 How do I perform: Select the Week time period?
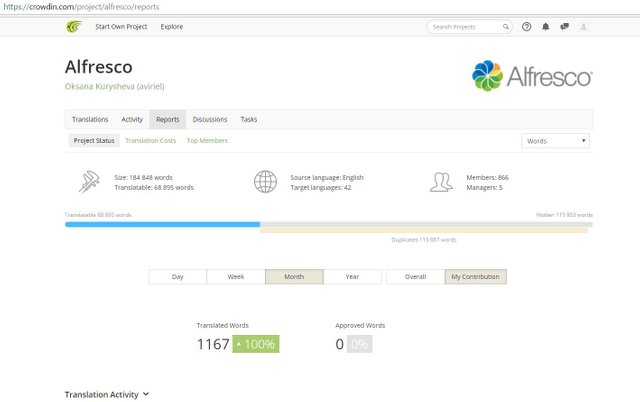coord(236,277)
